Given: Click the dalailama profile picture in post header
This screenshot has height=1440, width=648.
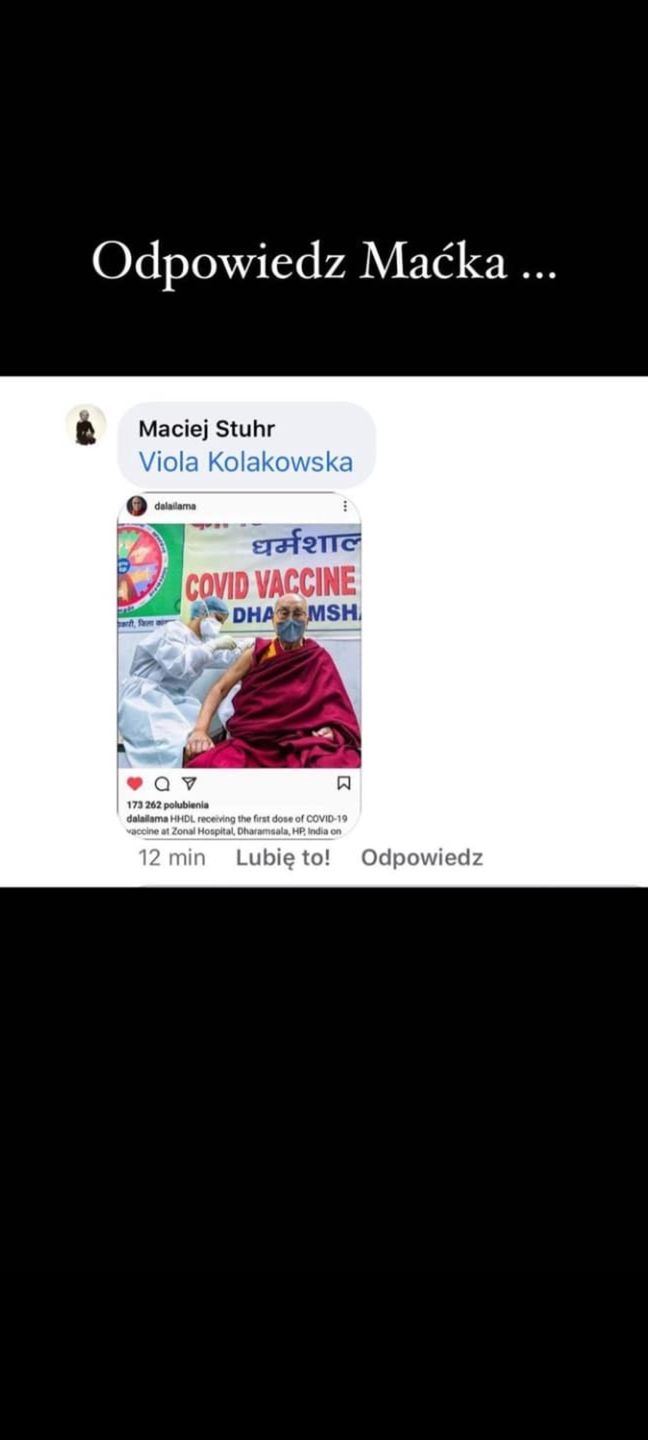Looking at the screenshot, I should [137, 506].
